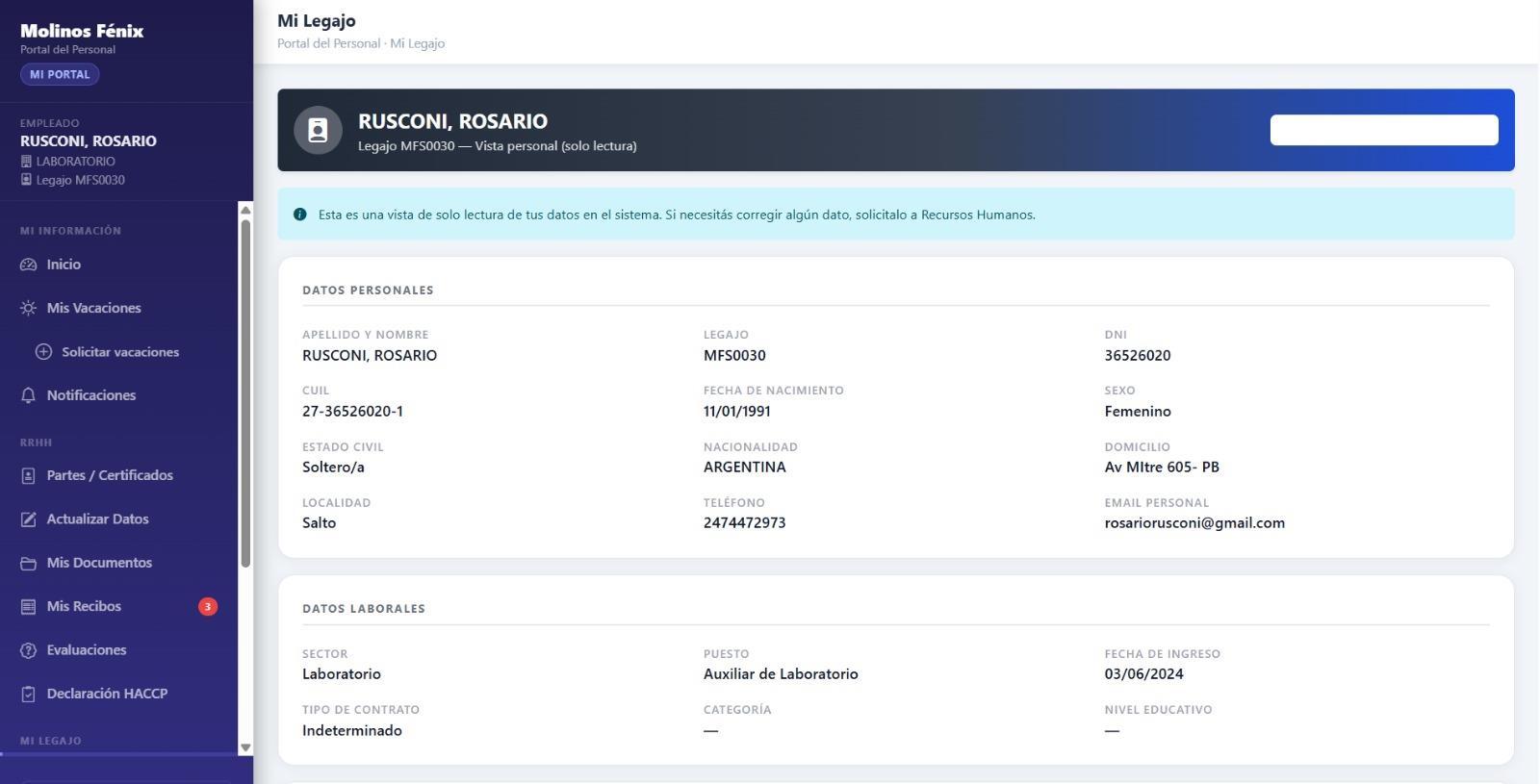Select the Puesto value Auxiliar de Laboratorio

(781, 674)
